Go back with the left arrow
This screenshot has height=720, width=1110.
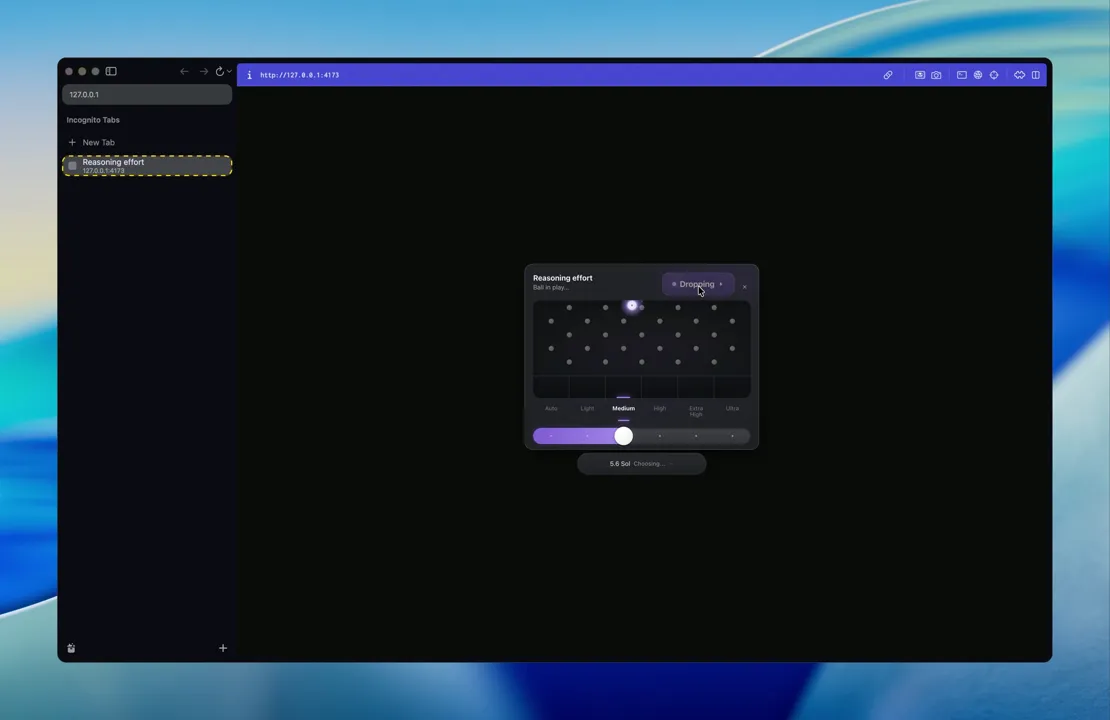184,72
